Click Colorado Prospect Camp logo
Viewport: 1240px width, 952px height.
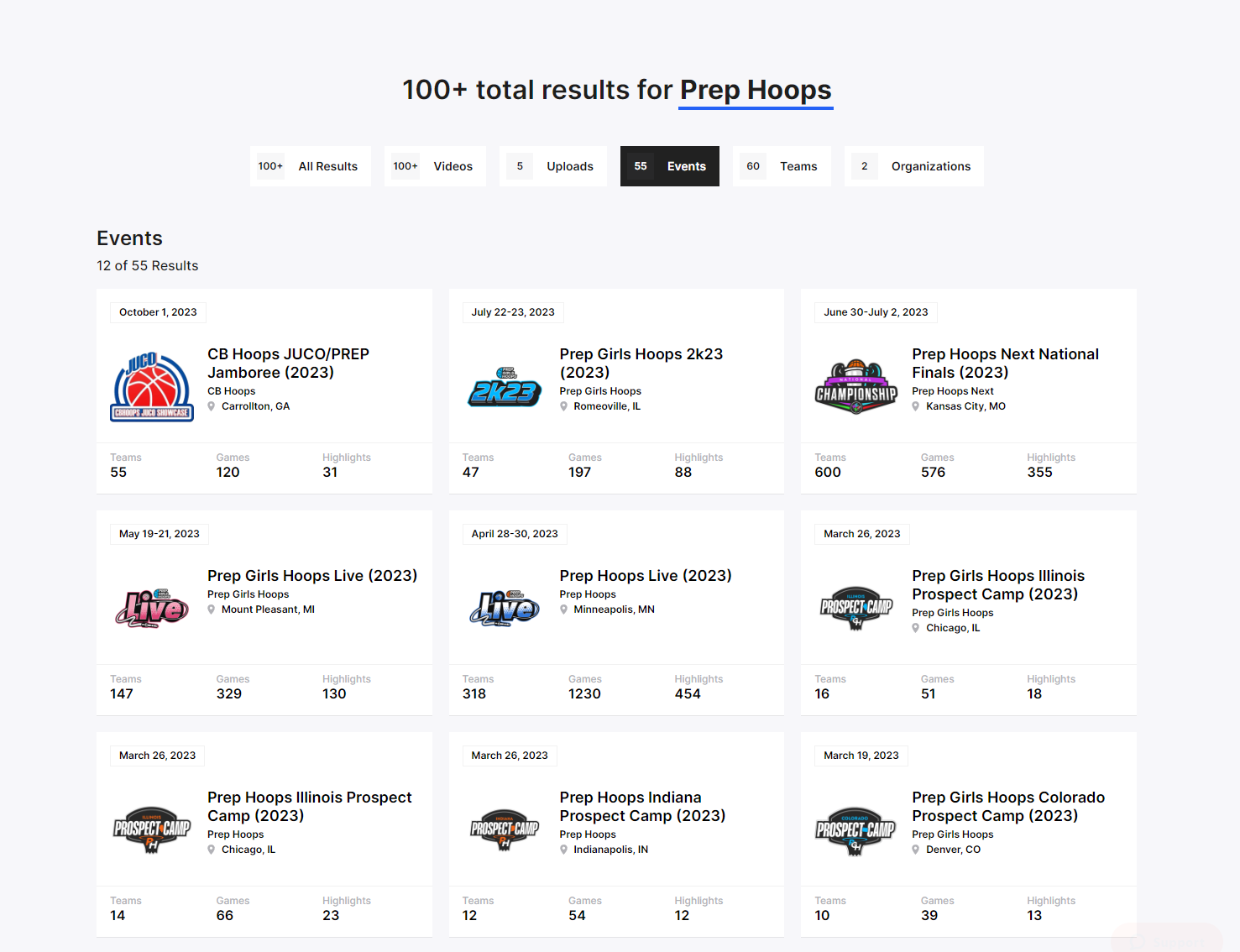click(856, 830)
